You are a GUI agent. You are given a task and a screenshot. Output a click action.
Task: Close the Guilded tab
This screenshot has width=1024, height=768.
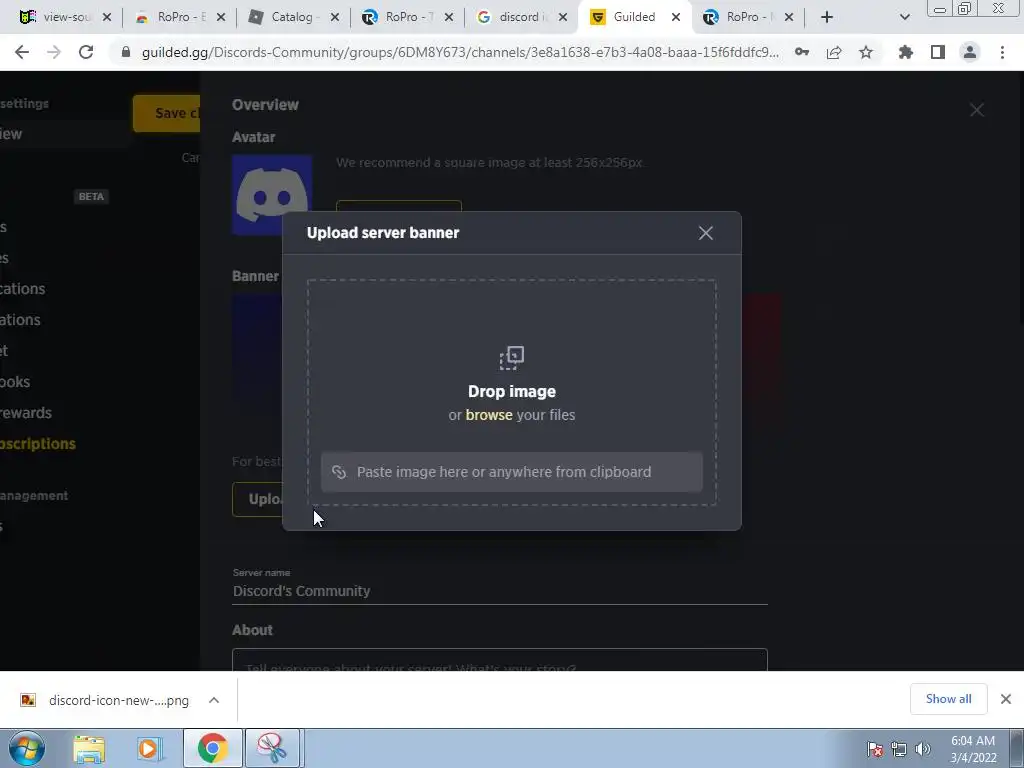coord(676,18)
